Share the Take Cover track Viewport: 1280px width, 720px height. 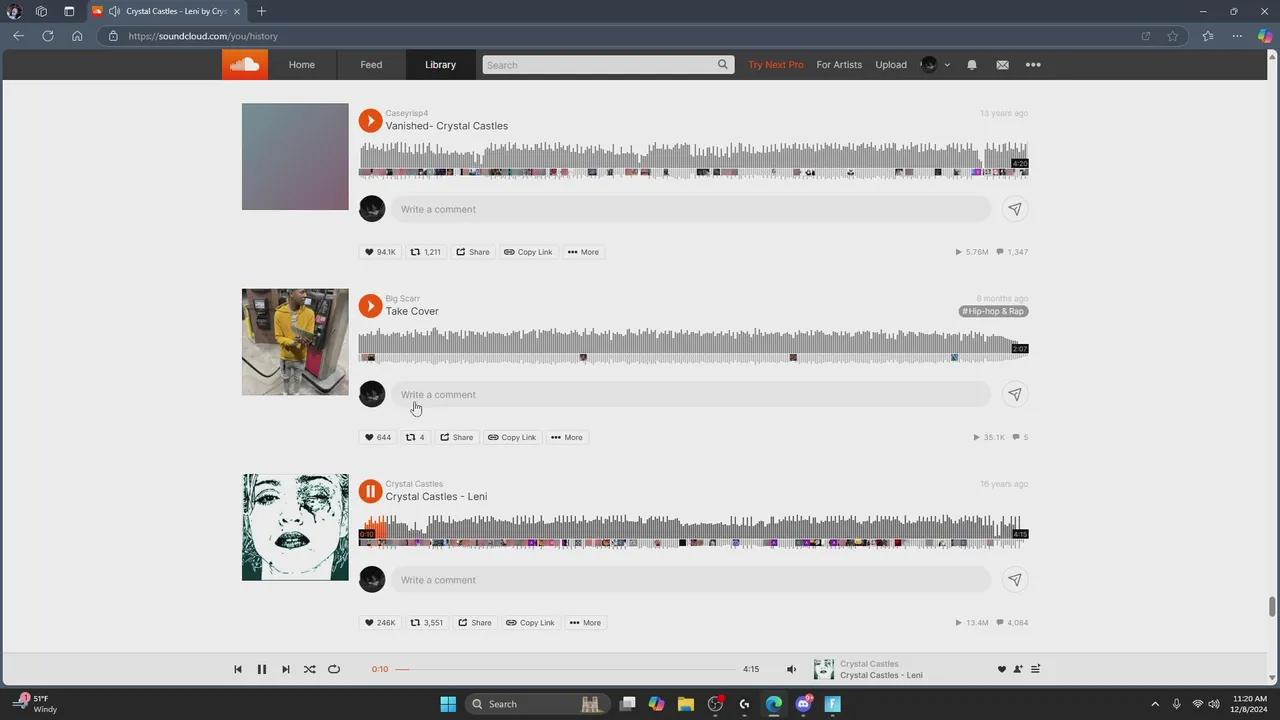coord(457,437)
